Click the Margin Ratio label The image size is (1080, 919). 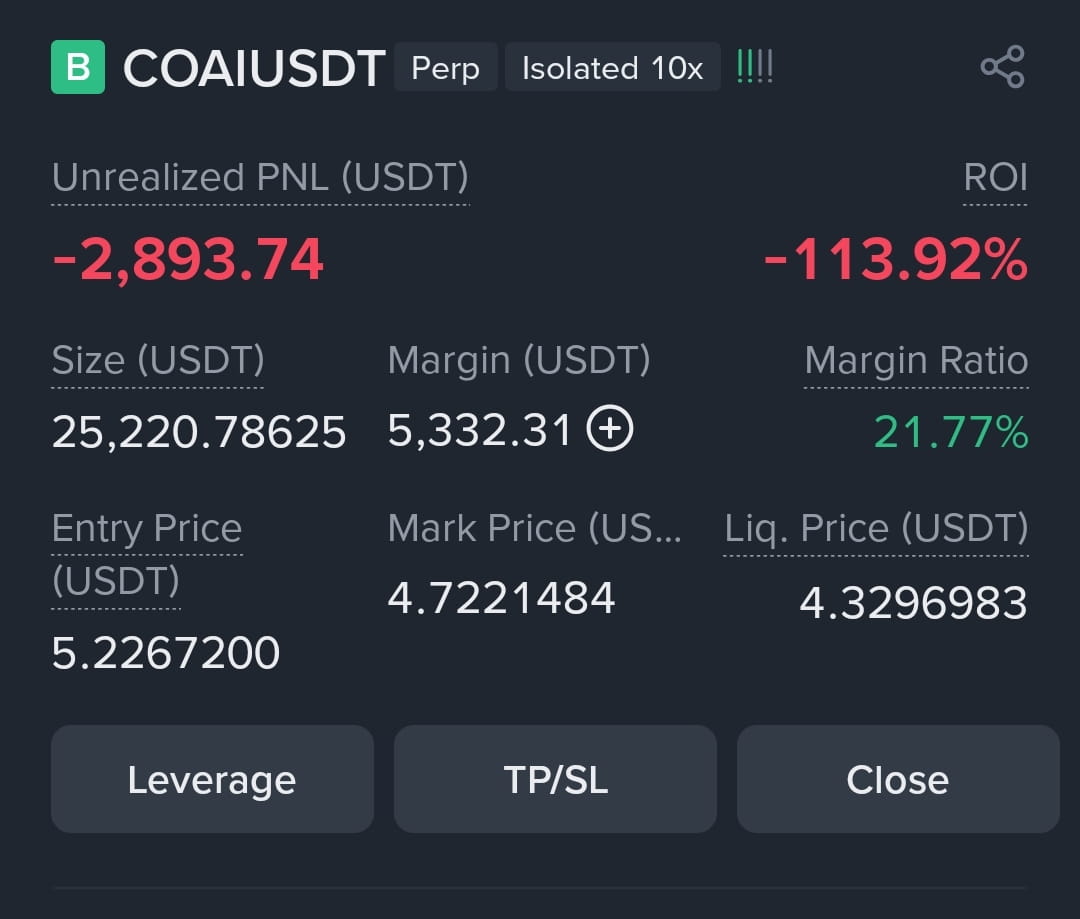click(x=916, y=361)
